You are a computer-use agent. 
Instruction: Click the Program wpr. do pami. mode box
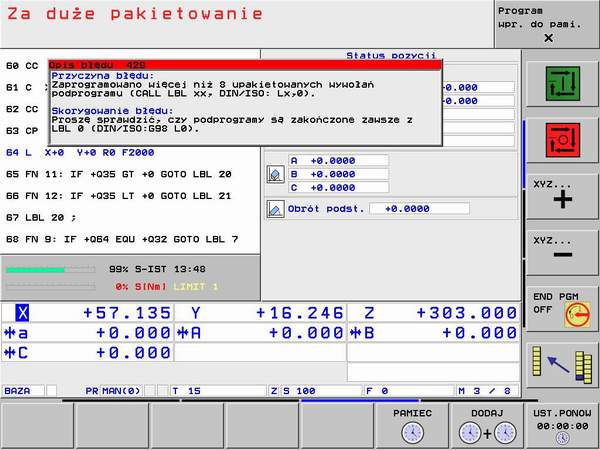[547, 24]
